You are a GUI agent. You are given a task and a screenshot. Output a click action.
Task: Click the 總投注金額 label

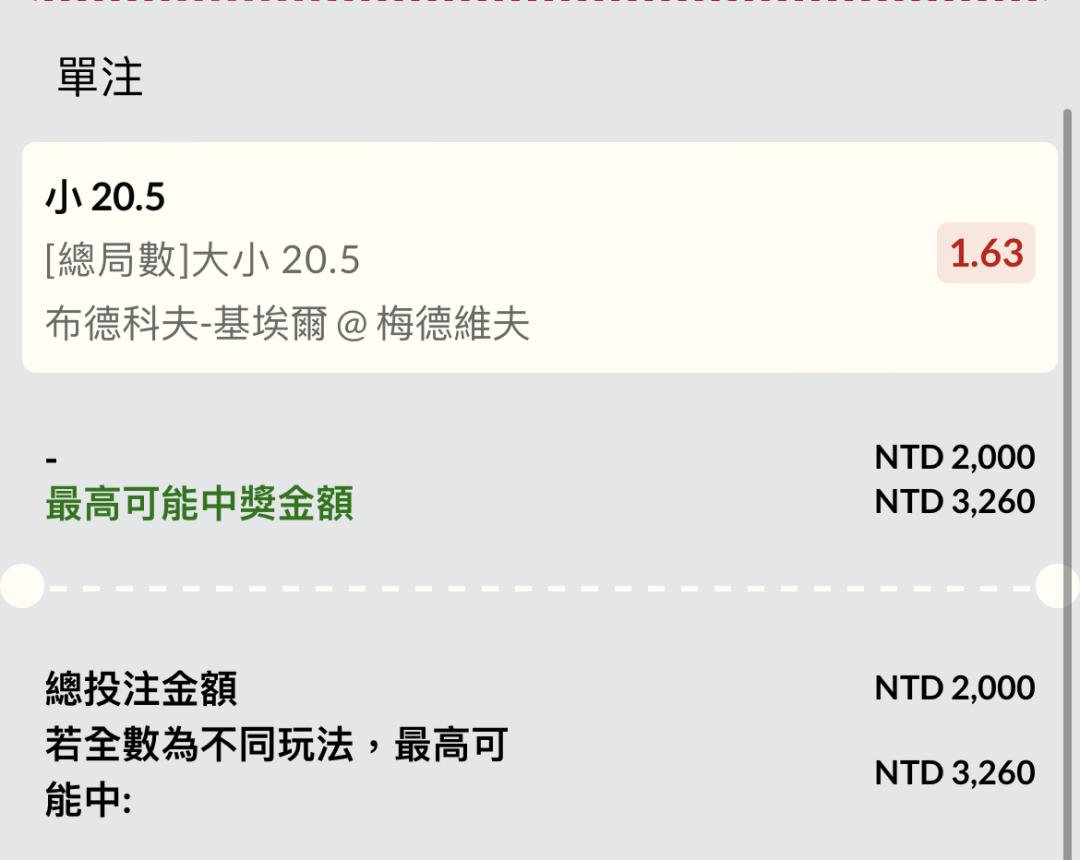141,689
